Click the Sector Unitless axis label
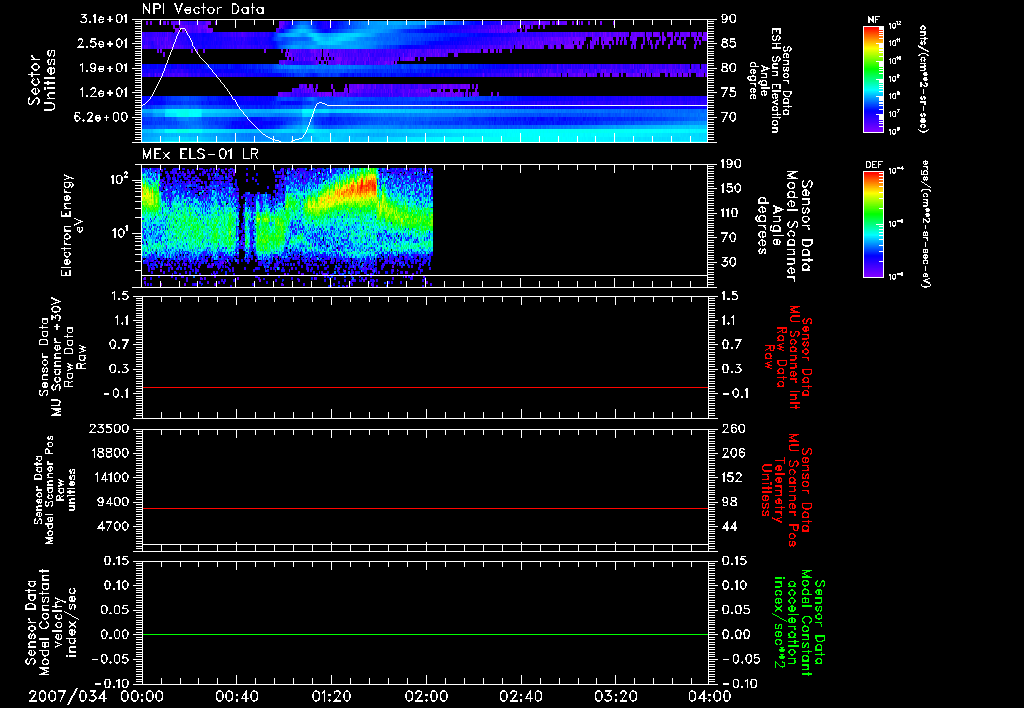 coord(42,80)
